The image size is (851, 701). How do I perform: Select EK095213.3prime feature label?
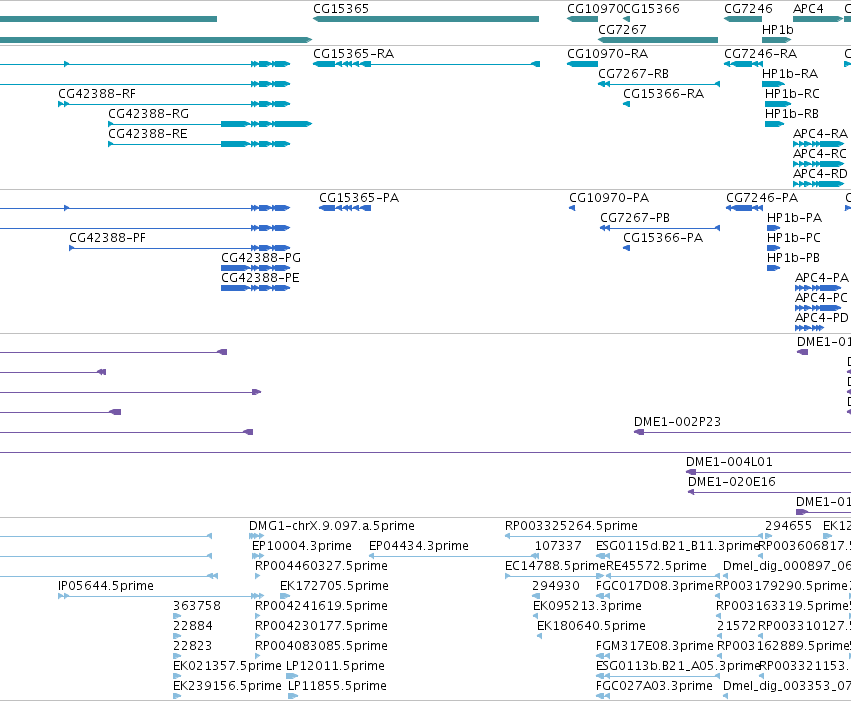coord(587,606)
